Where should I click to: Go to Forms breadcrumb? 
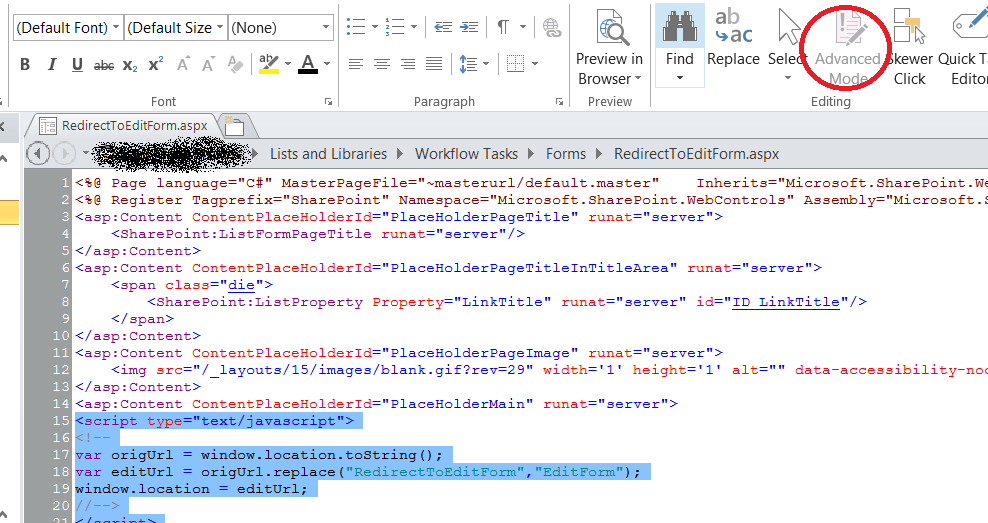pos(566,154)
